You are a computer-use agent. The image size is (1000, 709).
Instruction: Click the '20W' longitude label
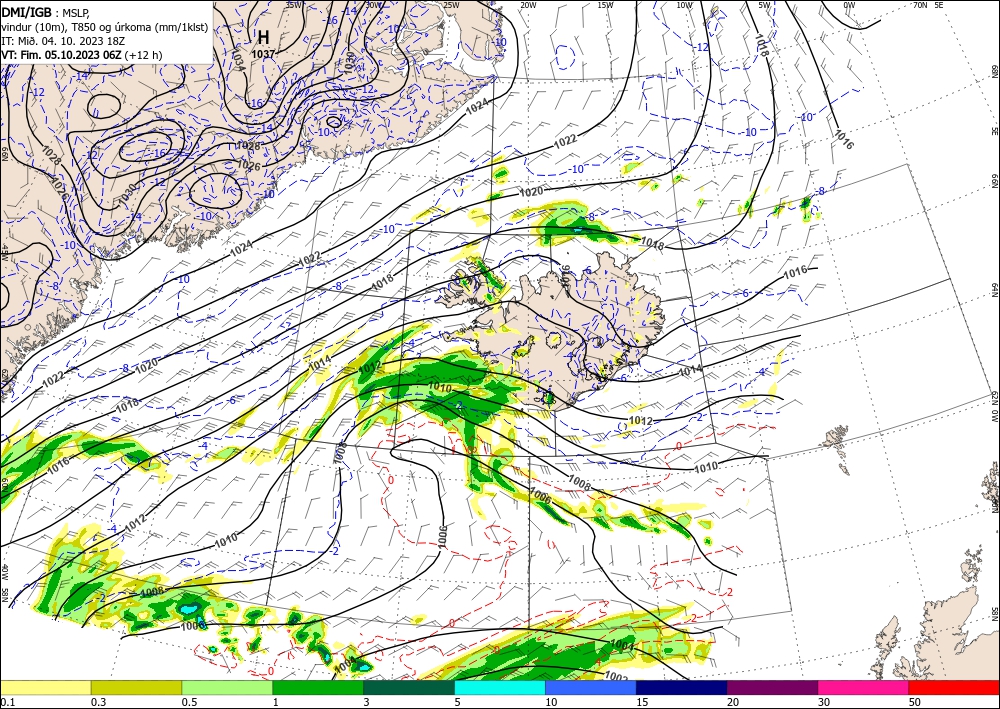point(527,5)
